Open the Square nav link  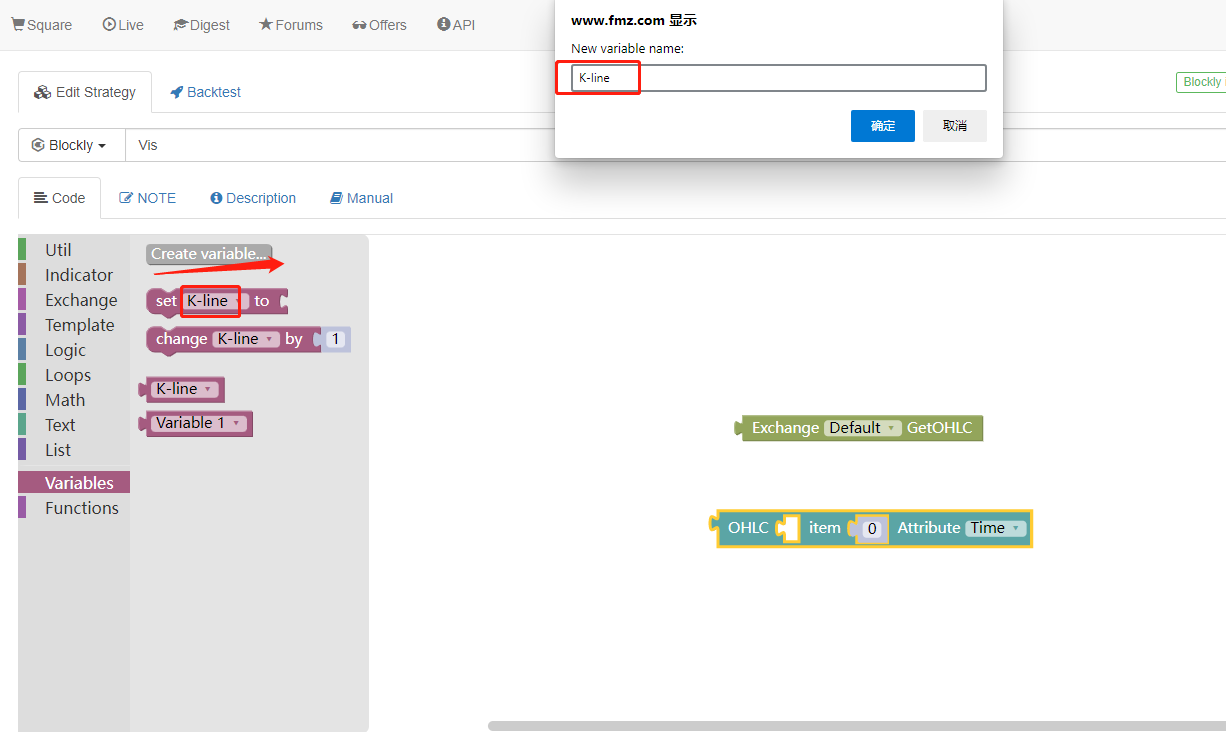(41, 25)
